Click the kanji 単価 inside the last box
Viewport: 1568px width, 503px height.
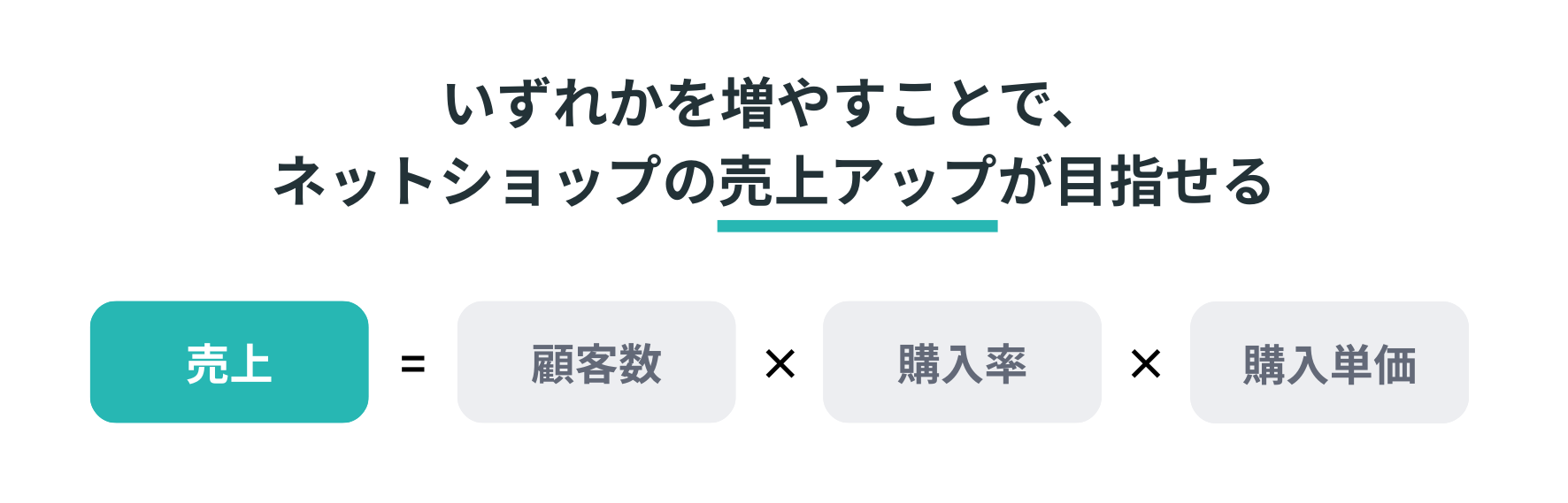click(1373, 364)
